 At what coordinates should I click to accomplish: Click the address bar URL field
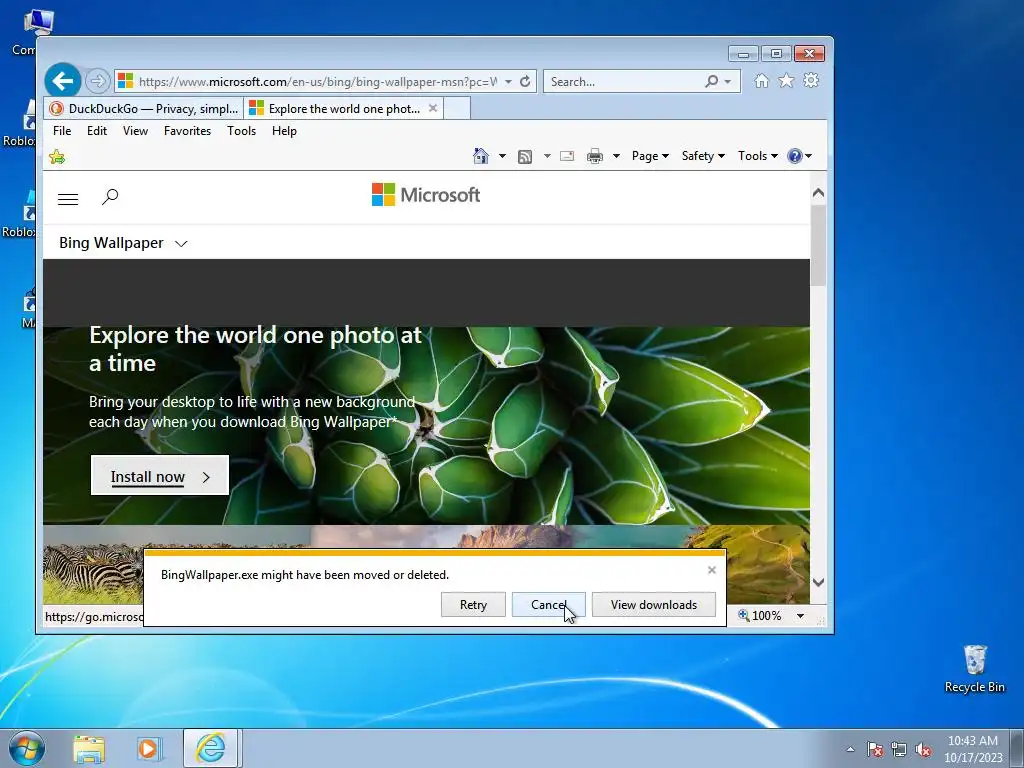tap(317, 82)
